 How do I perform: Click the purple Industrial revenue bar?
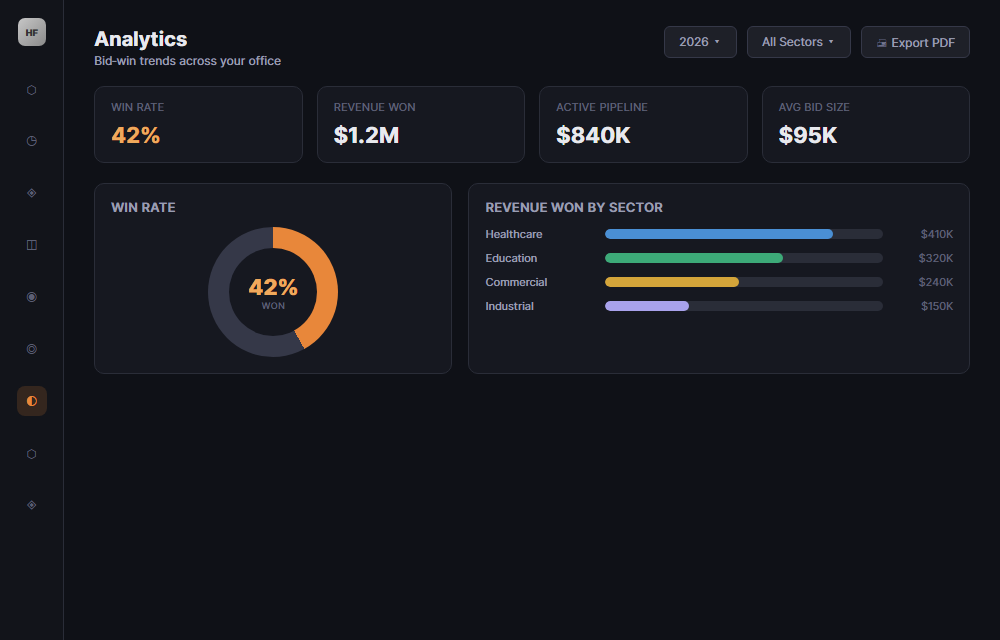tap(647, 306)
